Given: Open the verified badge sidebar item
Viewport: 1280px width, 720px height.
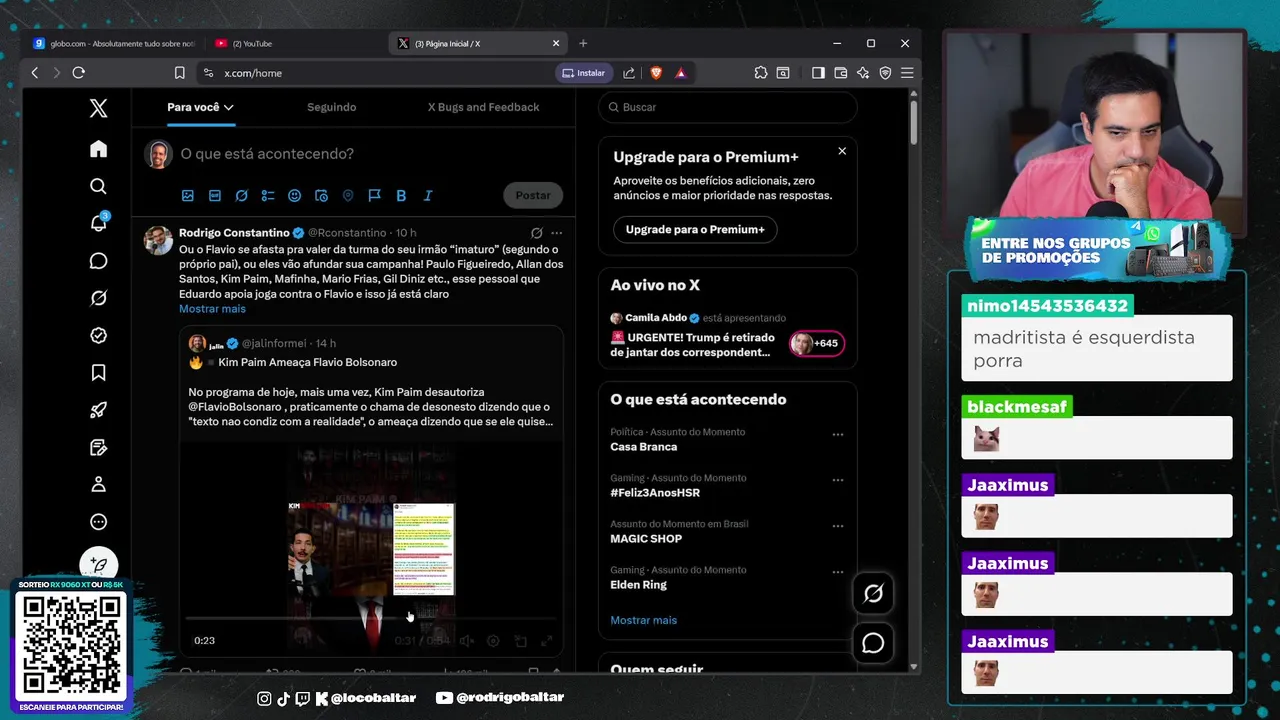Looking at the screenshot, I should 98,335.
